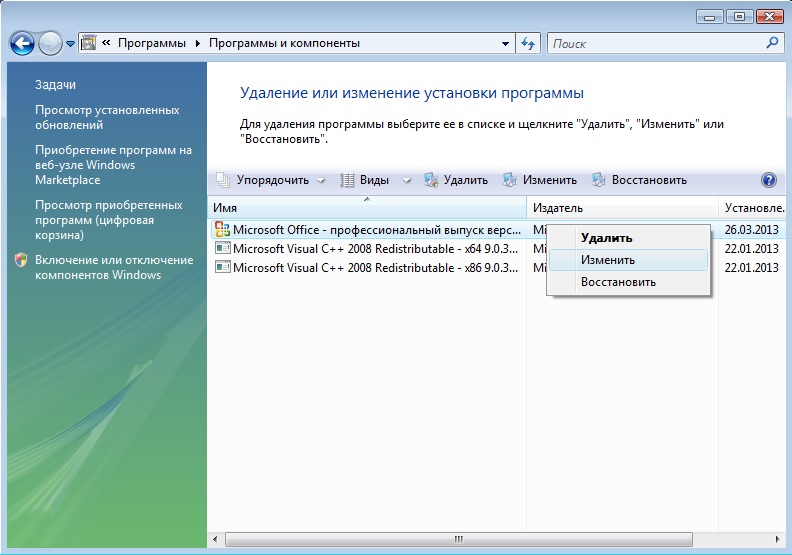Click the Back navigation arrow button
This screenshot has height=555, width=792.
22,43
